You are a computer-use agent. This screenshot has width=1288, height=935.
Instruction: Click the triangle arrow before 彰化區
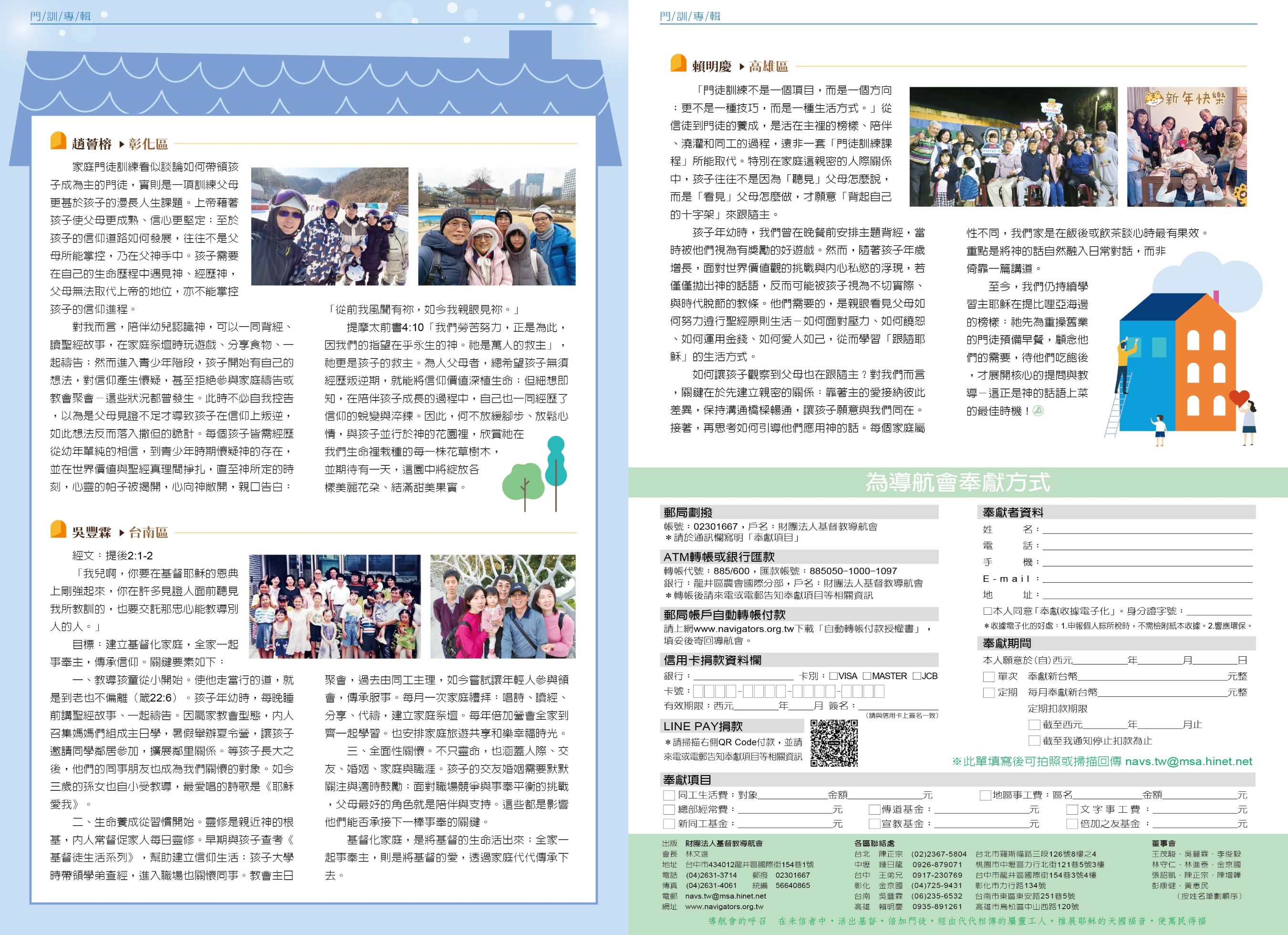[122, 144]
